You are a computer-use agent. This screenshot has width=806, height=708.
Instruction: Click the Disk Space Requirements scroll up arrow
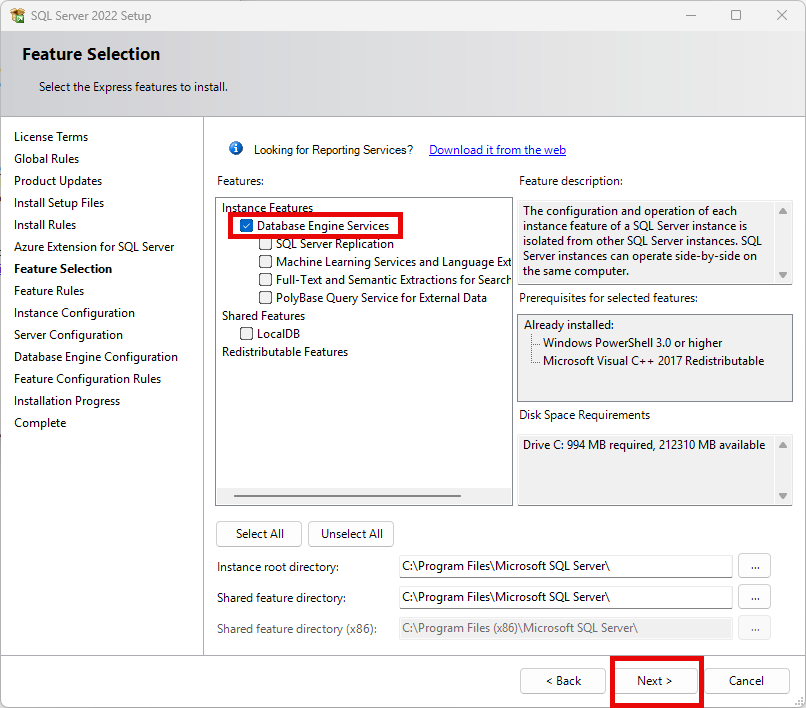tap(782, 445)
